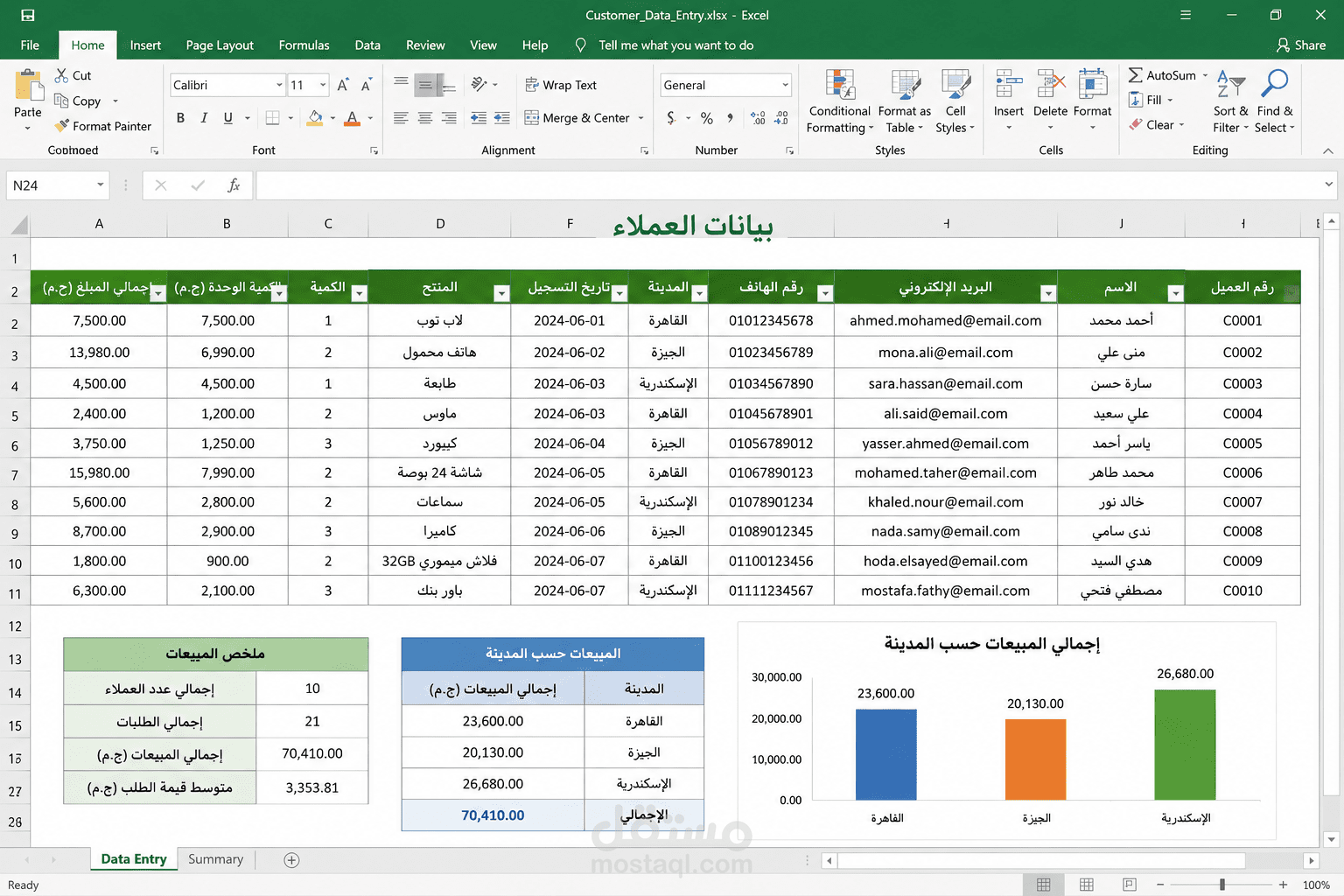Click Tell me what you want to do
This screenshot has width=1344, height=896.
(x=675, y=45)
